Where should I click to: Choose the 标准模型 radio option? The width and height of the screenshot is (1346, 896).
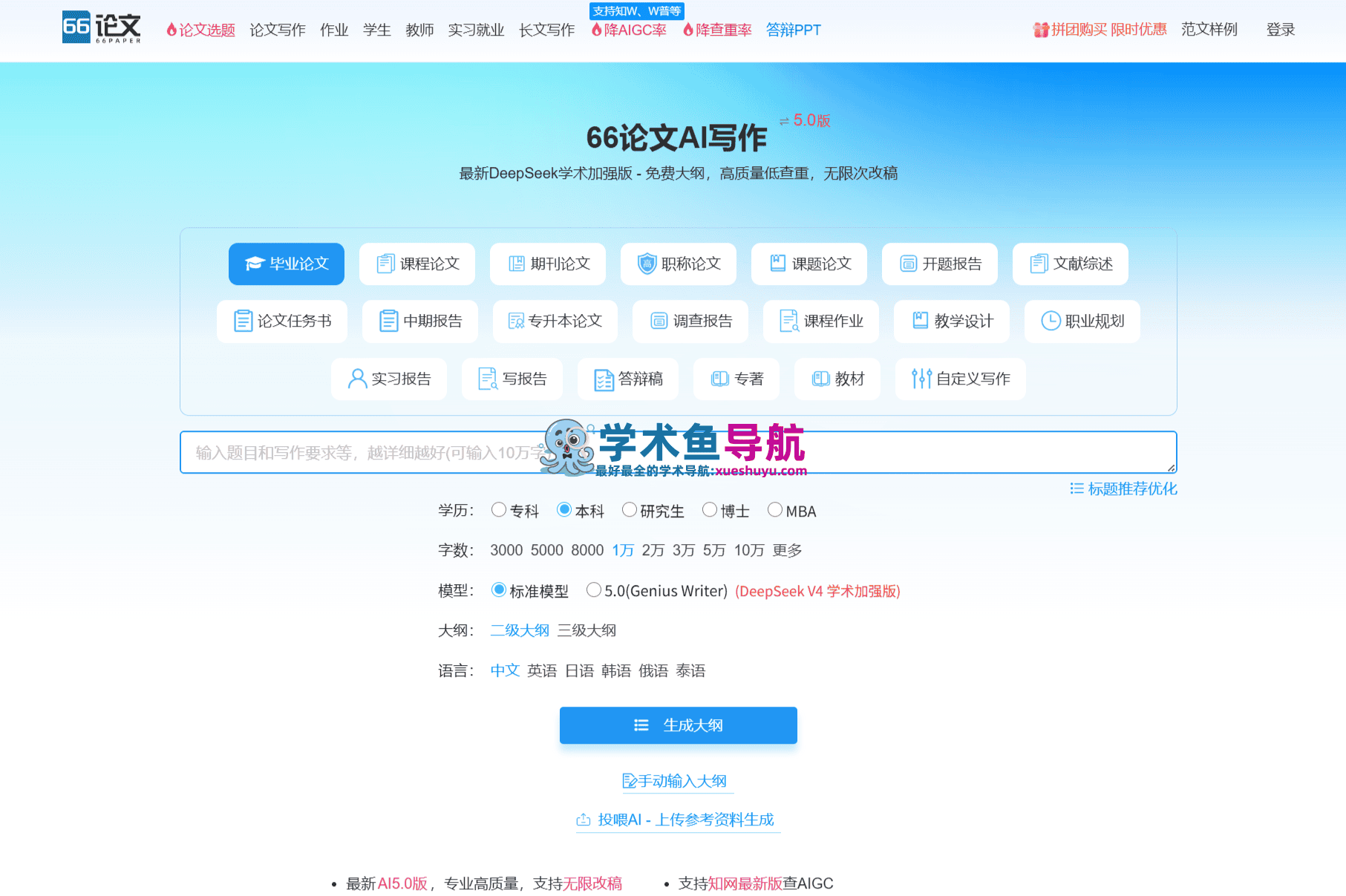tap(499, 589)
